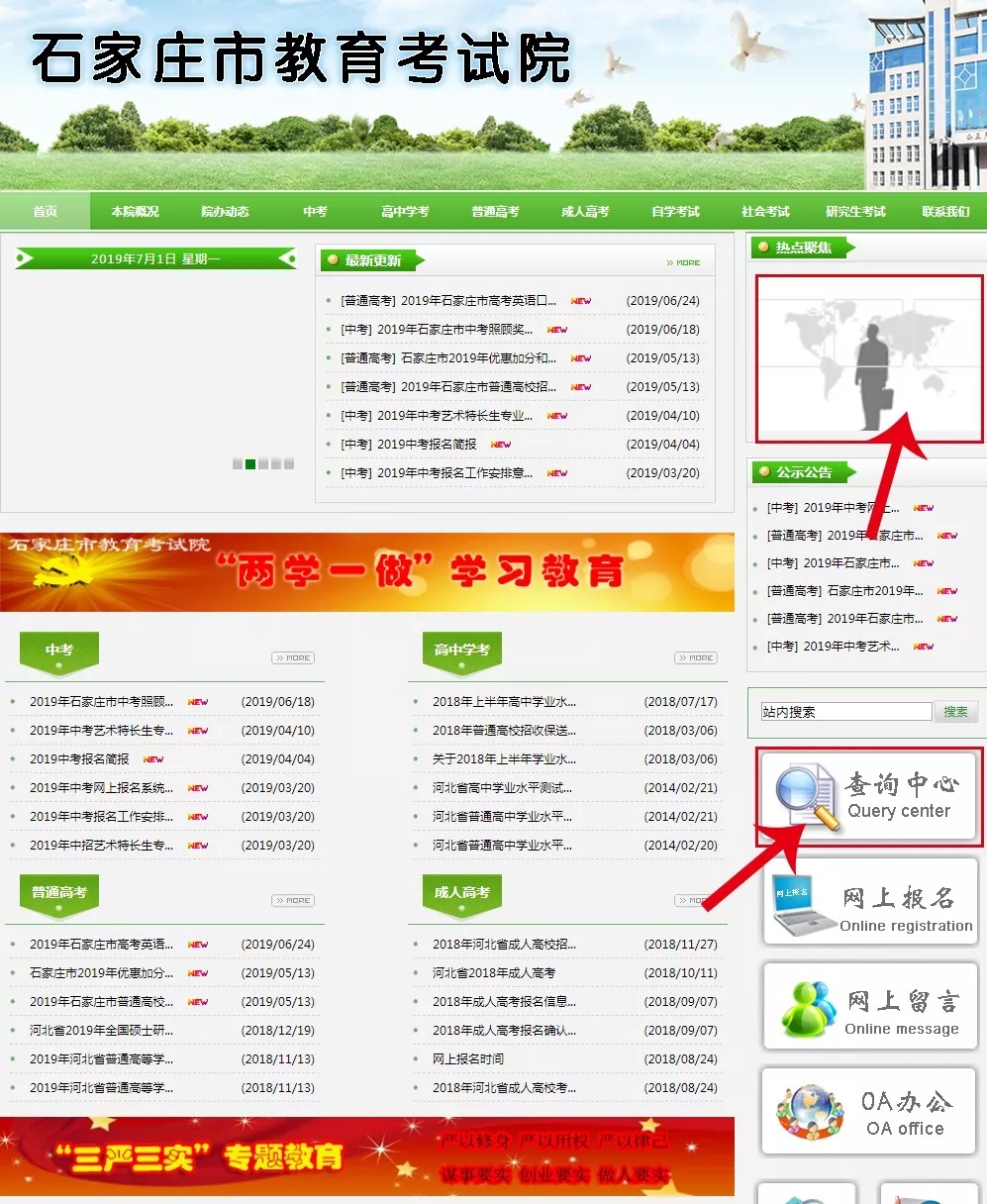The image size is (987, 1204).
Task: Click the 站内搜索 search input field
Action: click(x=845, y=711)
